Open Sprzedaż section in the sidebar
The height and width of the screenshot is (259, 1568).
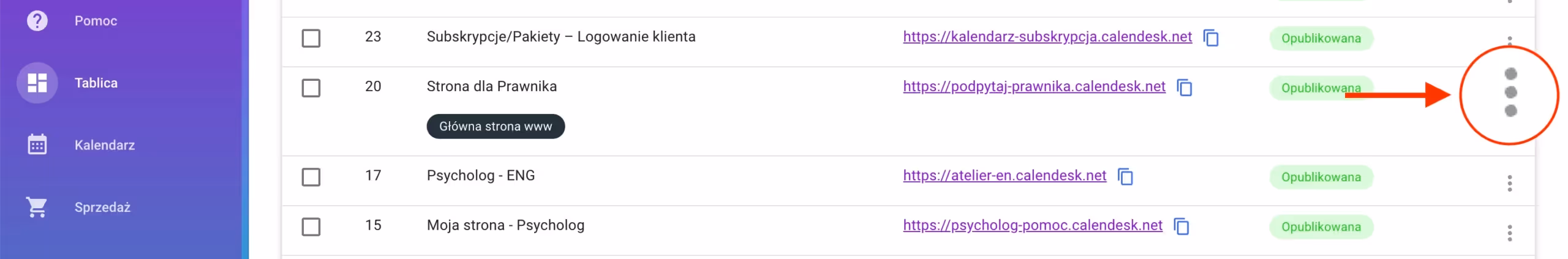click(x=102, y=207)
